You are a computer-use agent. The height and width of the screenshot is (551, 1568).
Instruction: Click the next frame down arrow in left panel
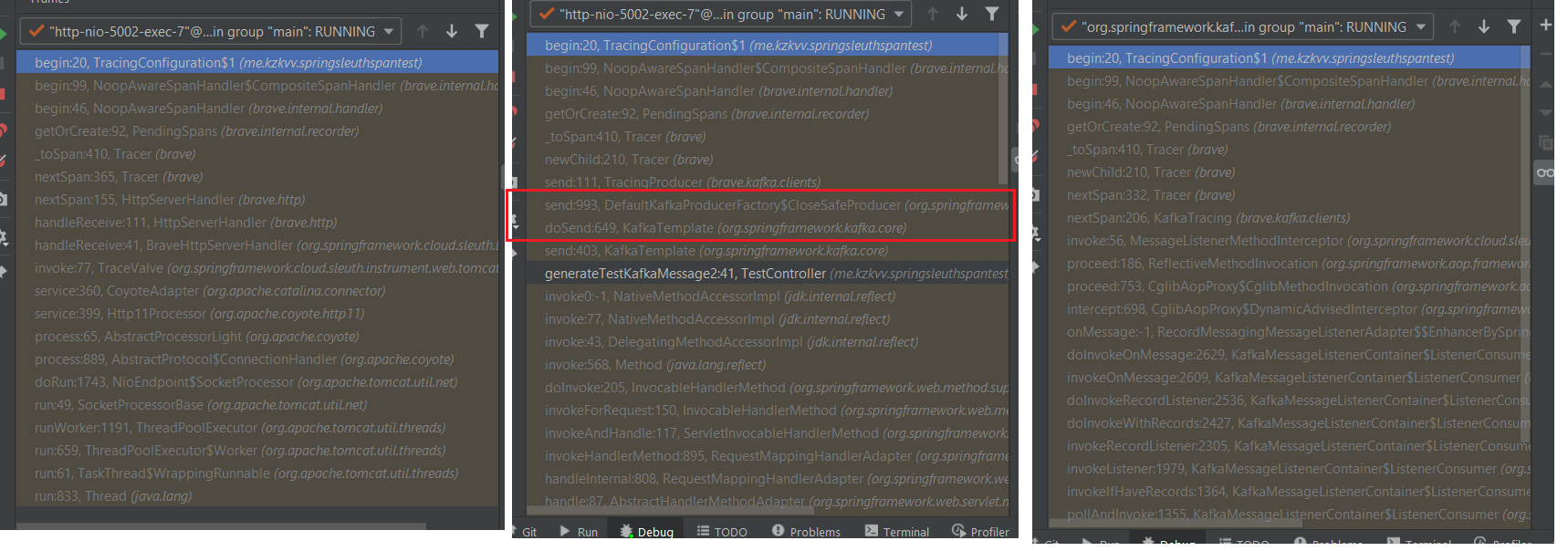452,31
